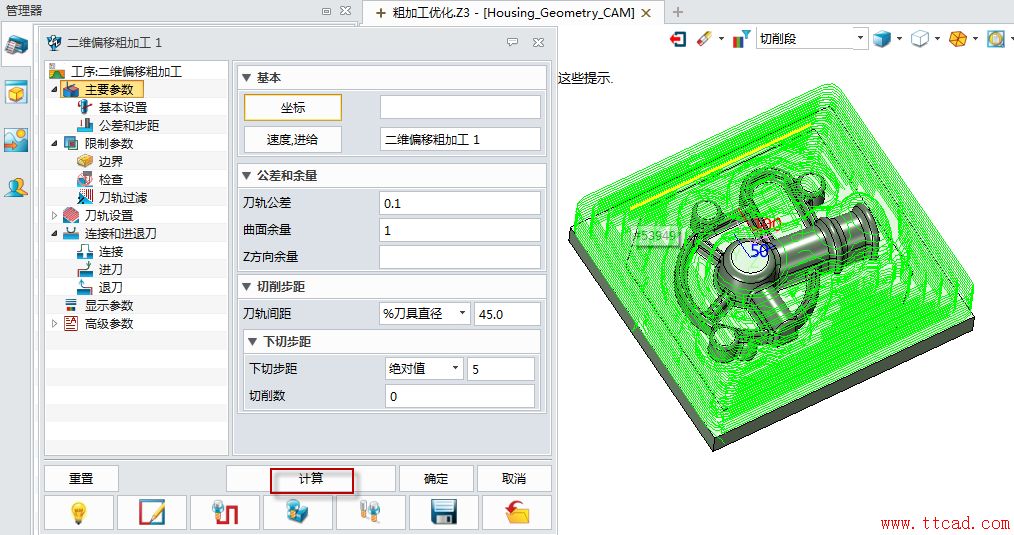Open dropdown arrow beside eraser icon
The width and height of the screenshot is (1014, 535).
point(721,39)
